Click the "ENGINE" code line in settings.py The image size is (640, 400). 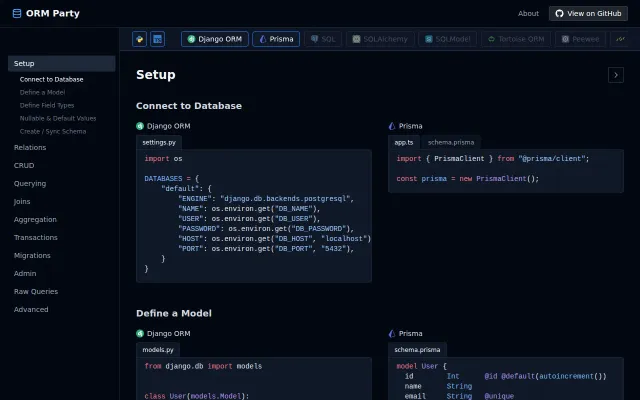point(266,199)
